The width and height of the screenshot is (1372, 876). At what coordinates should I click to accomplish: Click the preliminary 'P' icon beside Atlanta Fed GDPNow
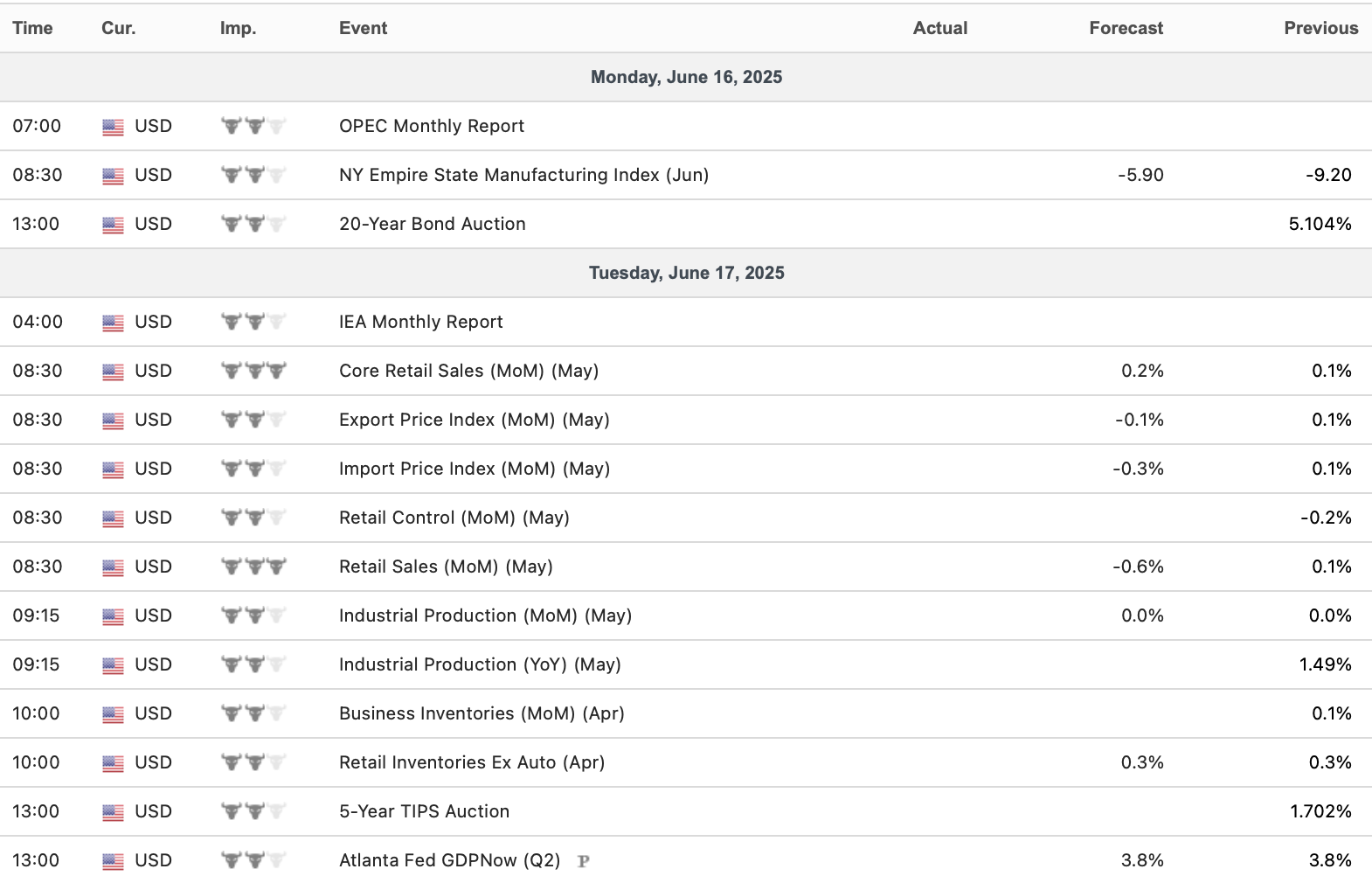[x=584, y=861]
